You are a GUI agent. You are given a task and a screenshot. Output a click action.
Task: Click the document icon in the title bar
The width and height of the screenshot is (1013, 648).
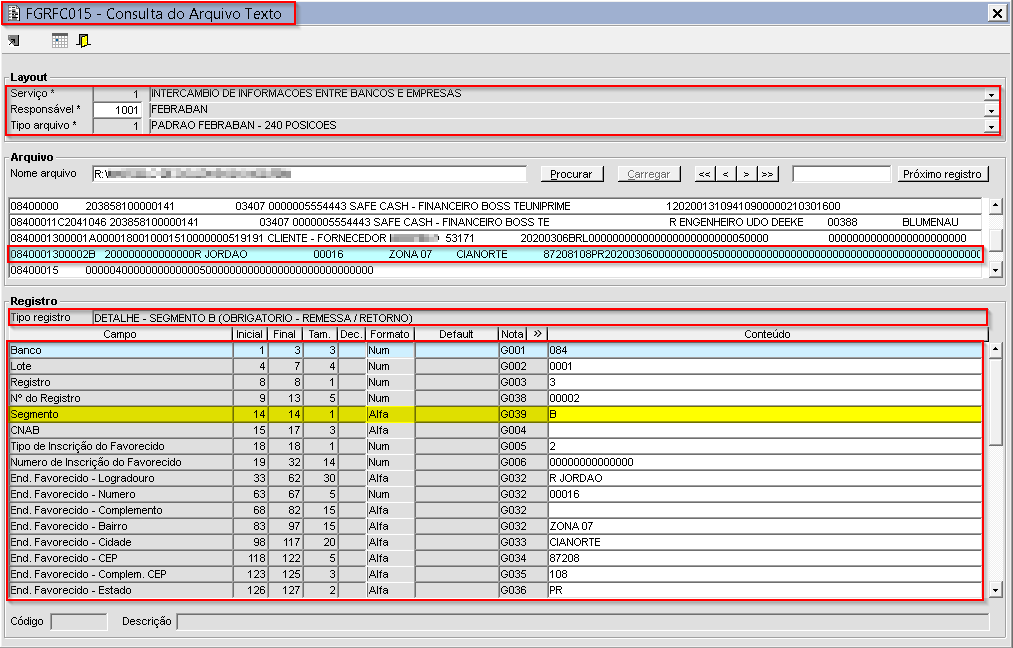14,13
